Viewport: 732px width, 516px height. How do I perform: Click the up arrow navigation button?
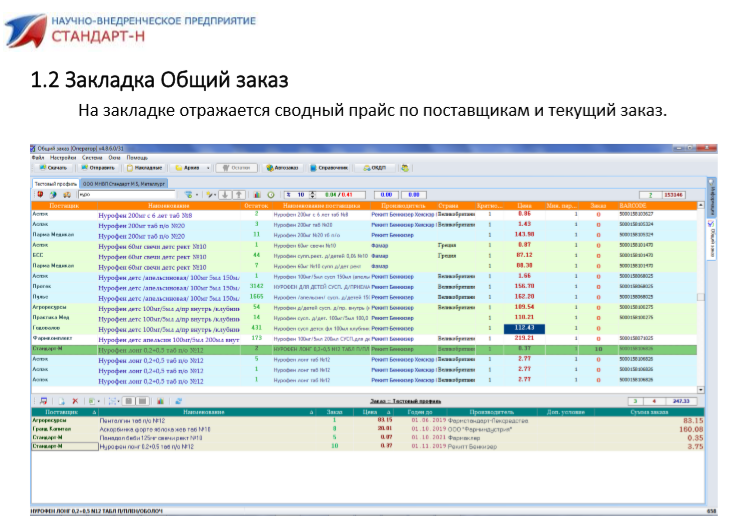(239, 194)
